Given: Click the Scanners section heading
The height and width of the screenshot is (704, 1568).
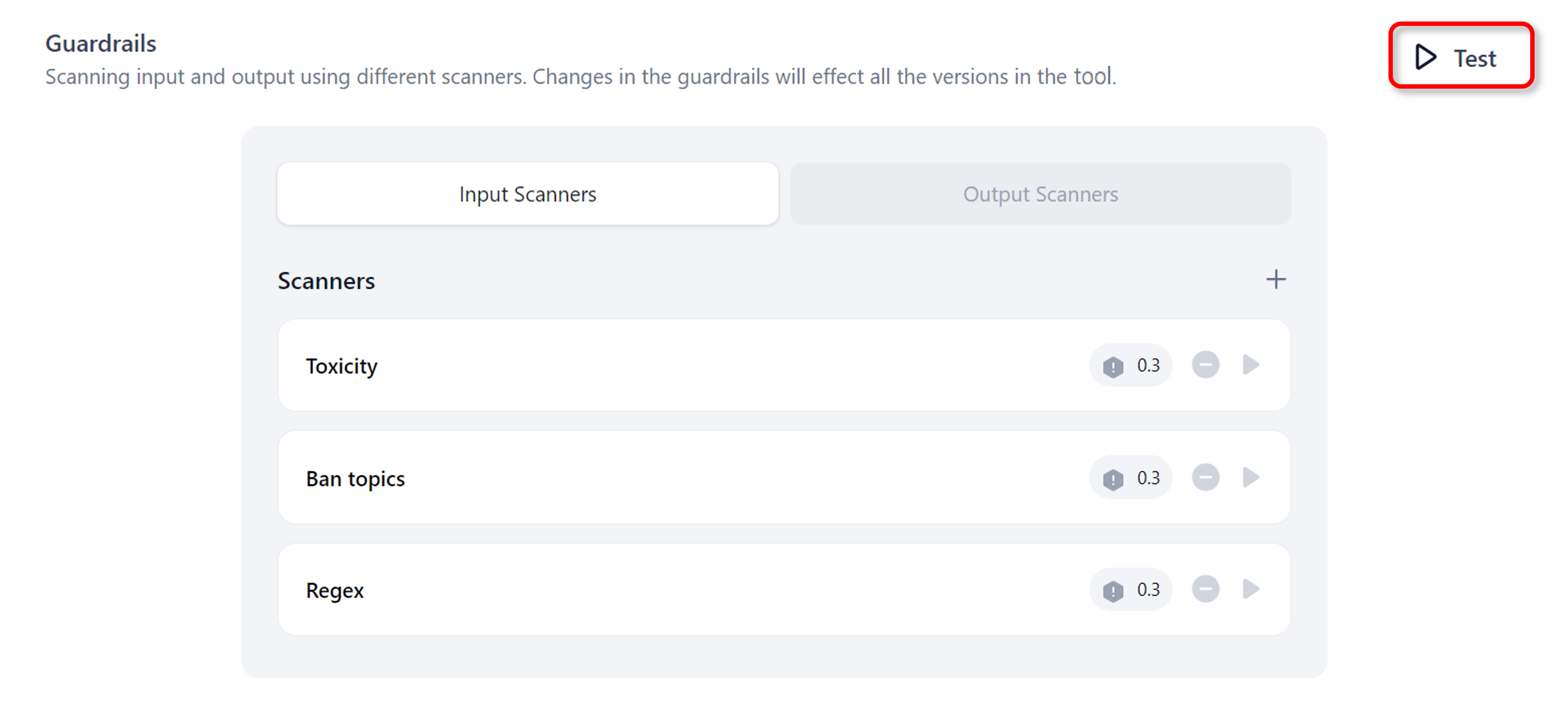Looking at the screenshot, I should coord(326,281).
